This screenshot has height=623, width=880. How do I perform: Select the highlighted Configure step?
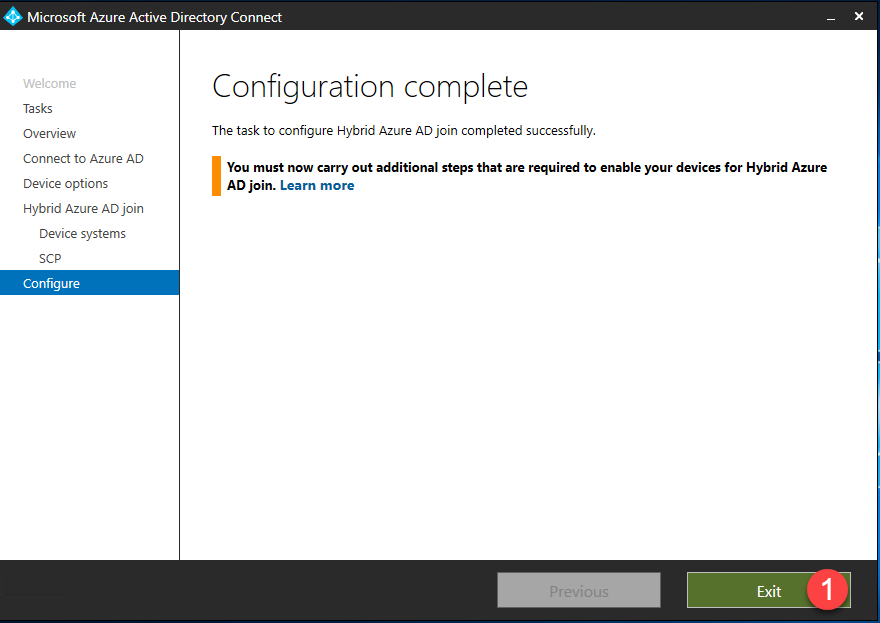(x=51, y=284)
